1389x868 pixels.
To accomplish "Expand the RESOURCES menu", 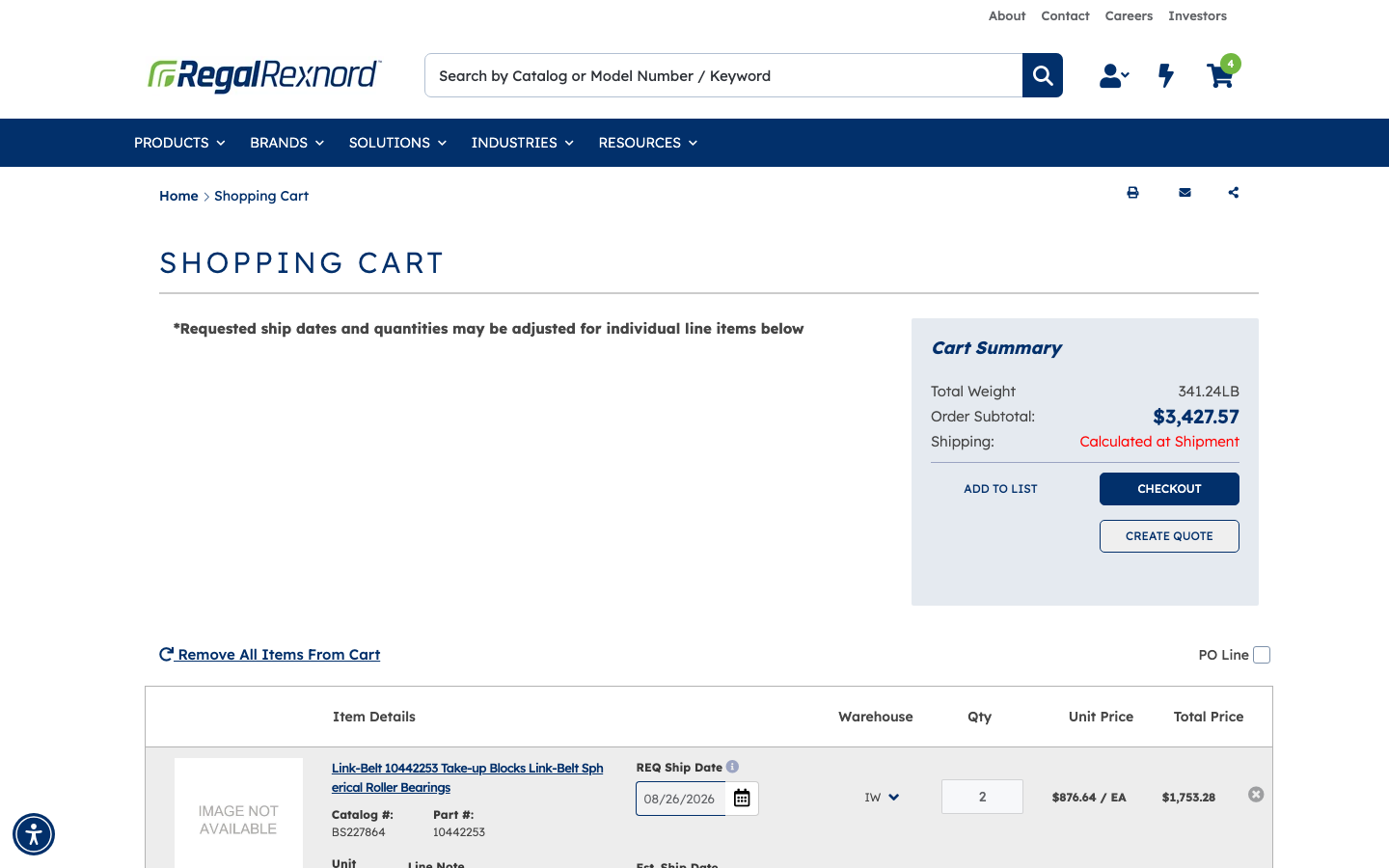I will (x=647, y=143).
